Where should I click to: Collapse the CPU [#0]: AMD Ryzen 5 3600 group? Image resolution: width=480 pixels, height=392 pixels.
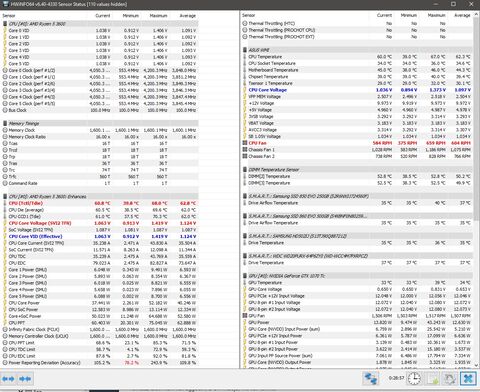[100, 24]
